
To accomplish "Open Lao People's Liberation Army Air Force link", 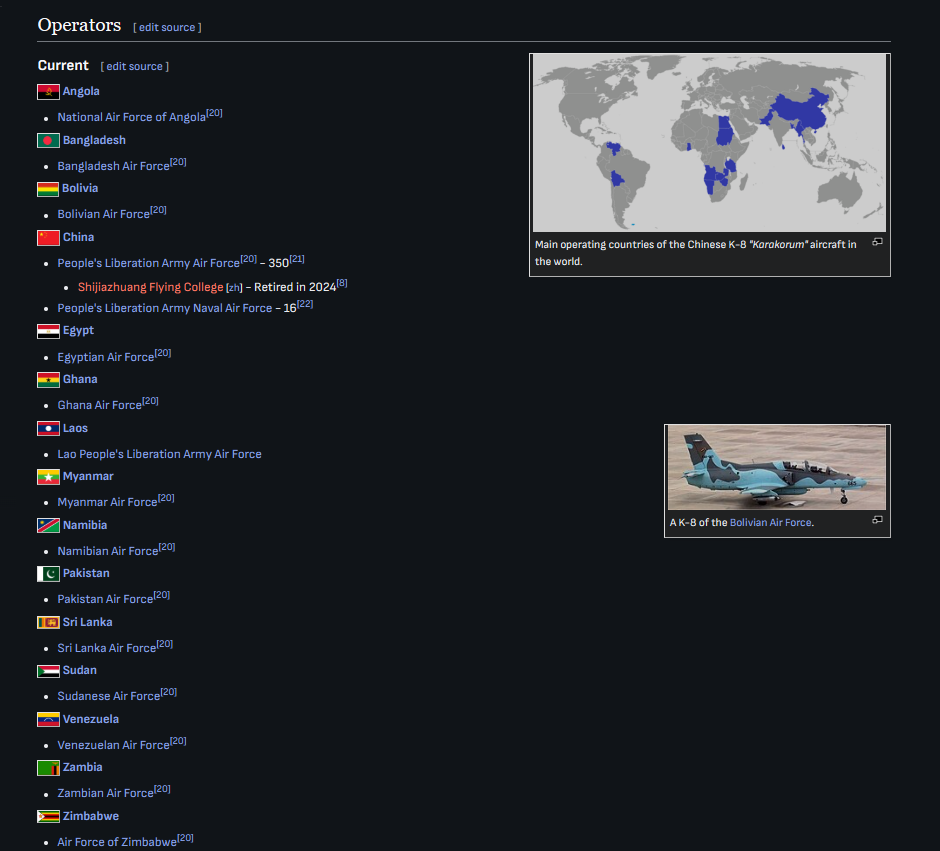I will pyautogui.click(x=159, y=455).
